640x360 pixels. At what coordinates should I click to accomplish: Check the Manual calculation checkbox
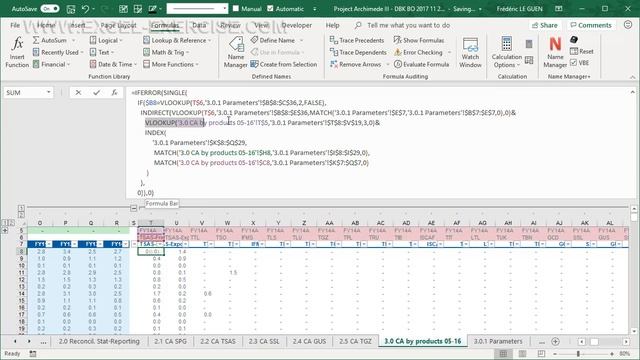pyautogui.click(x=236, y=8)
